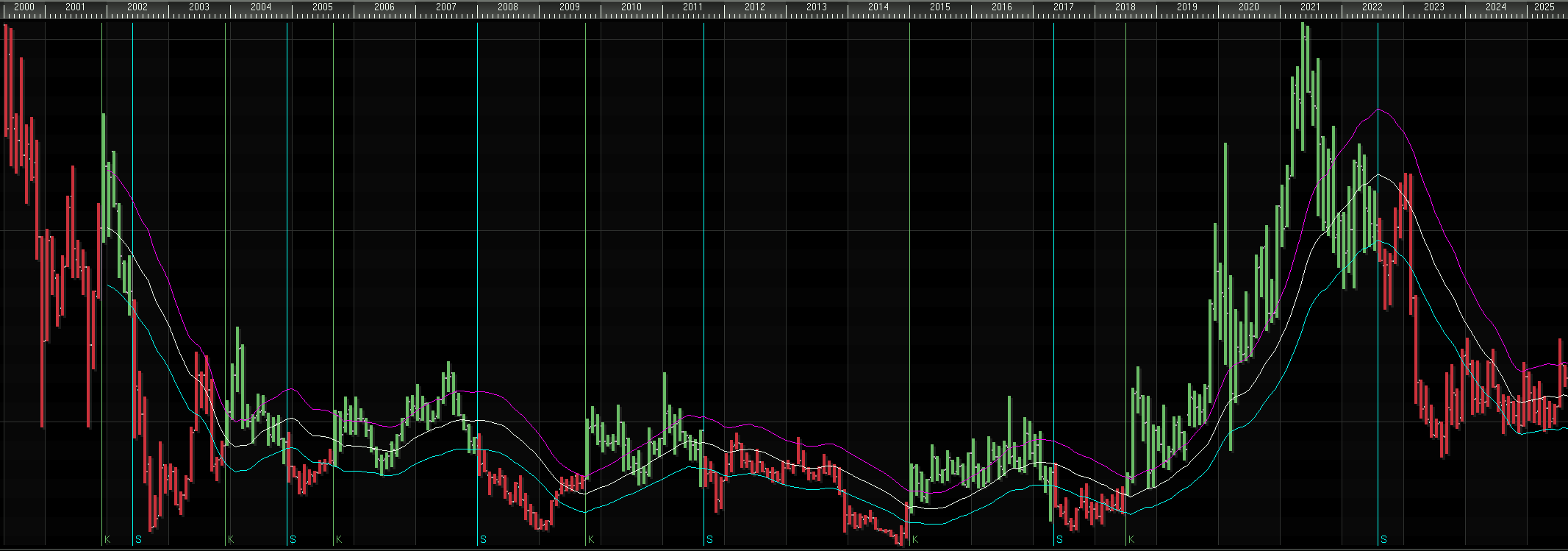Select the 2006 year label on the time axis
1568x551 pixels.
[384, 7]
